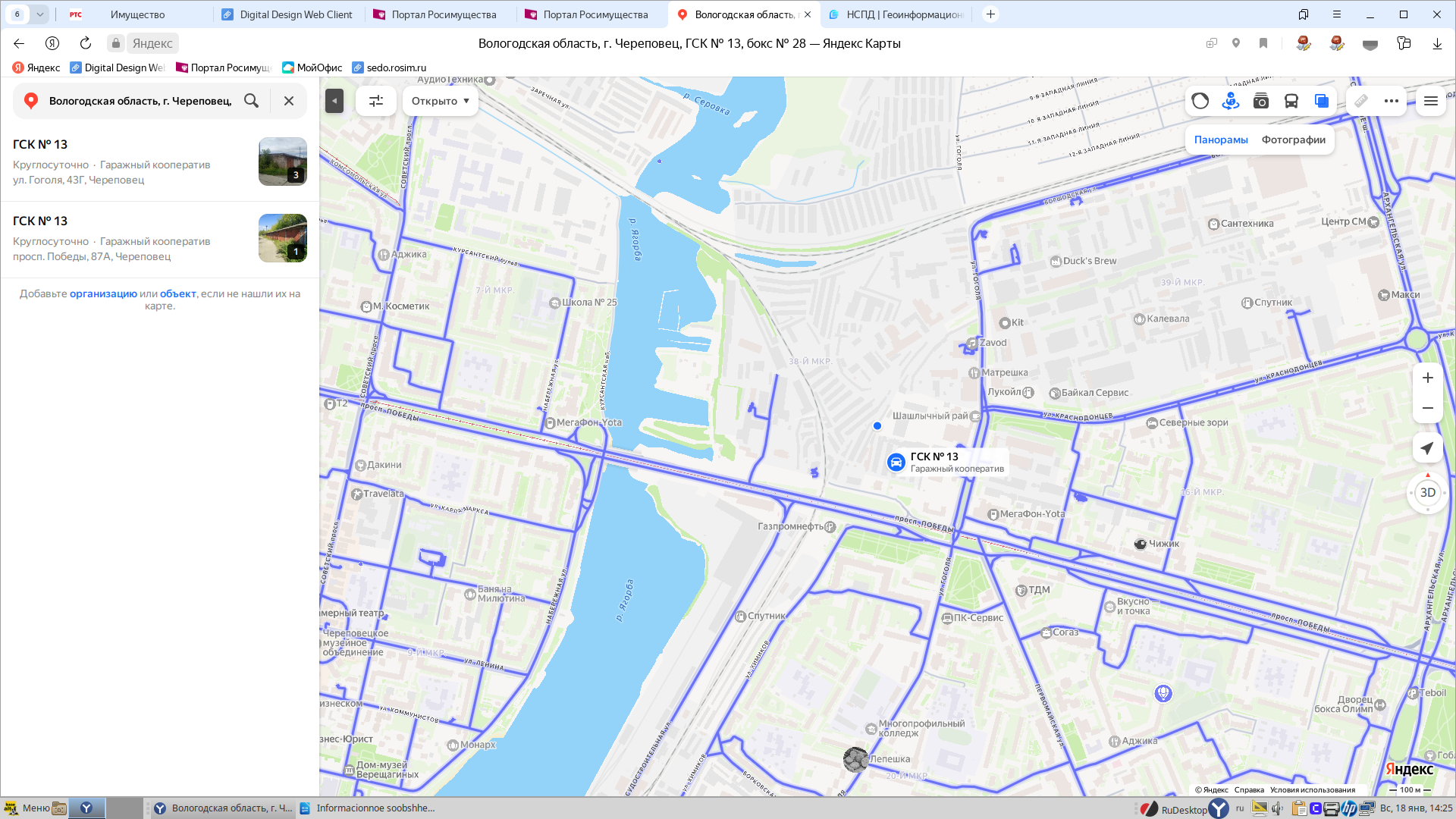Toggle 3D map tilt mode

[x=1427, y=493]
